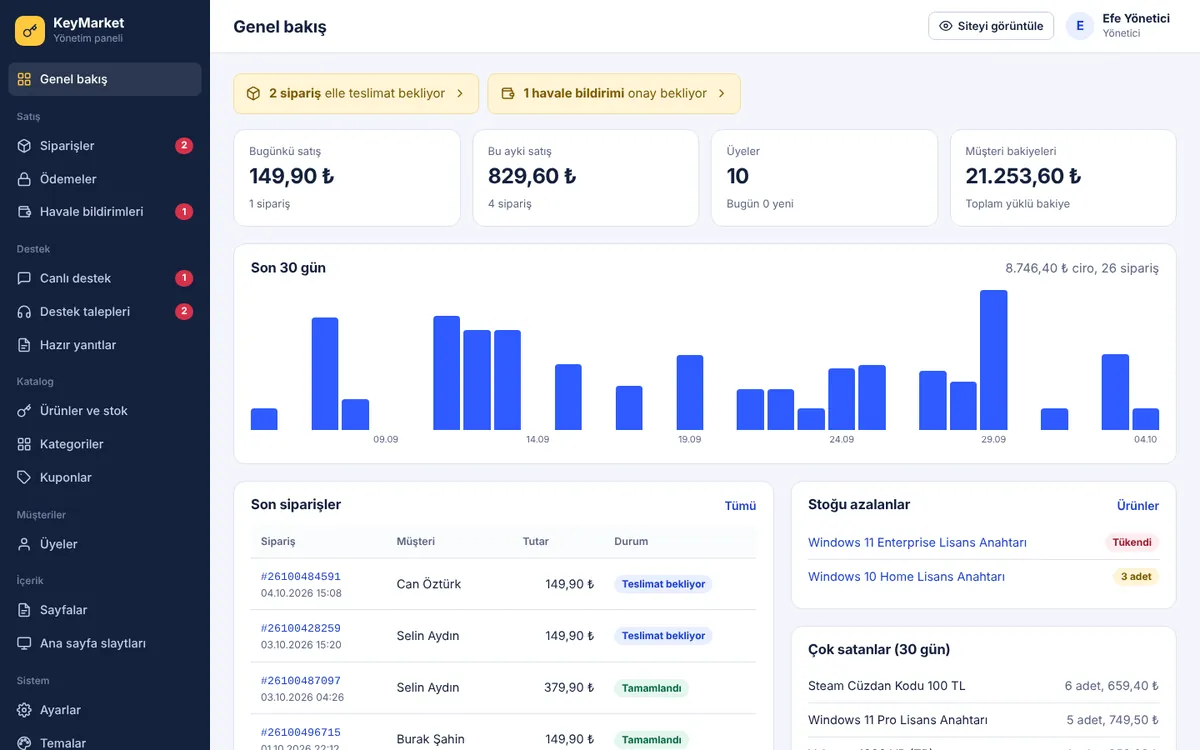
Task: Open order #26100484591
Action: pyautogui.click(x=301, y=577)
